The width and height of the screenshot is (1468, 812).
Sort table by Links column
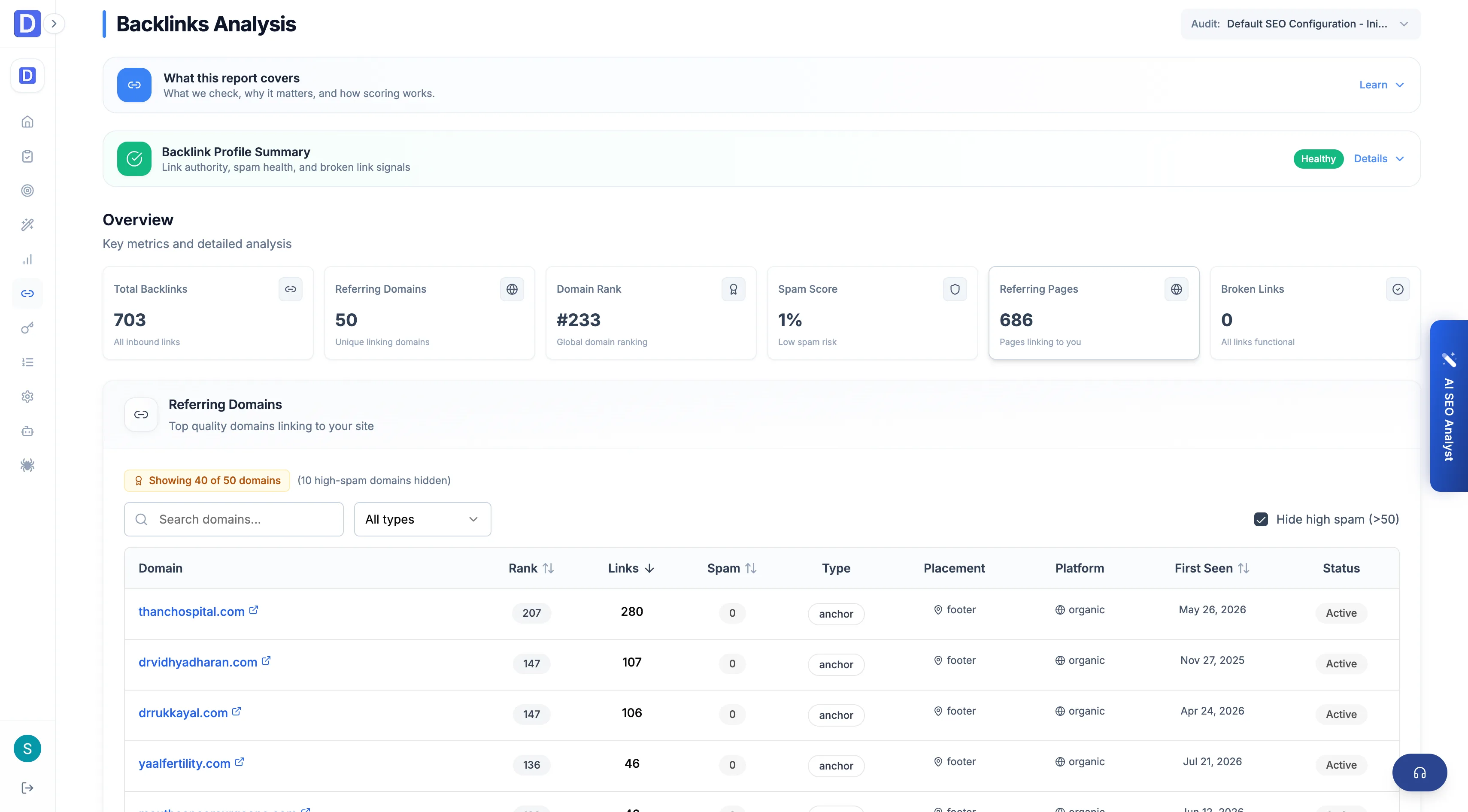(631, 568)
